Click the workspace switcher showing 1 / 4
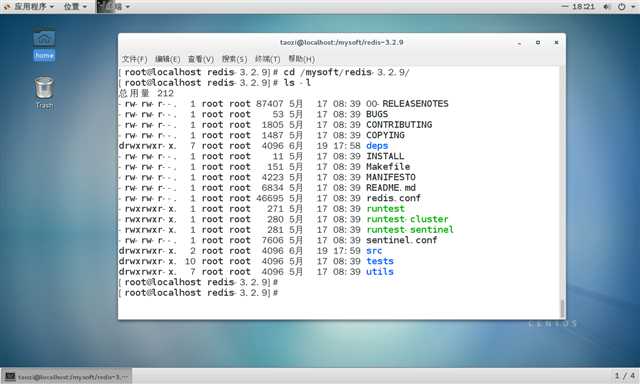The height and width of the screenshot is (384, 640). pyautogui.click(x=624, y=375)
